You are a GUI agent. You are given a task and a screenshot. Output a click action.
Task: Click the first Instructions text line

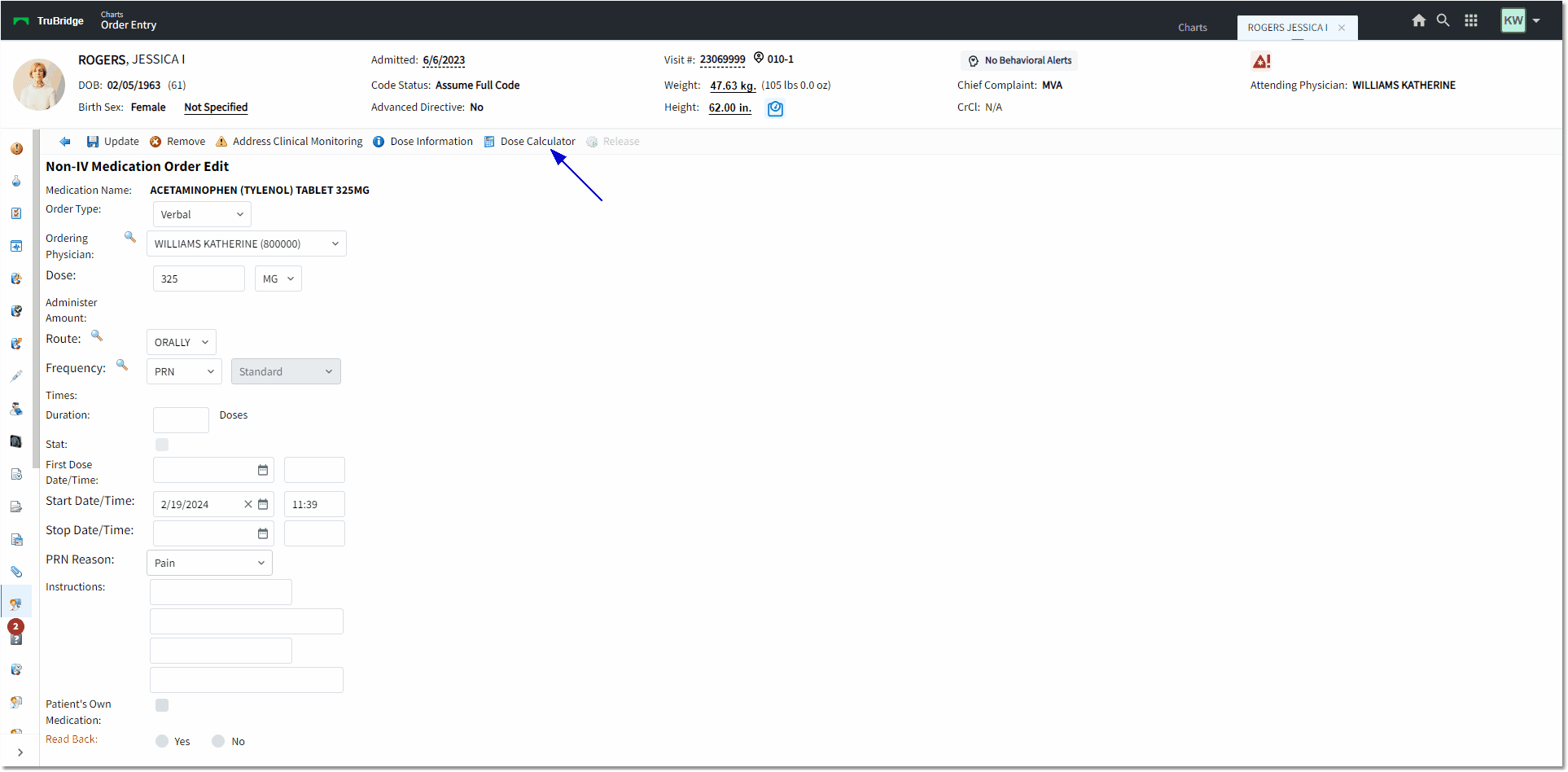[221, 592]
